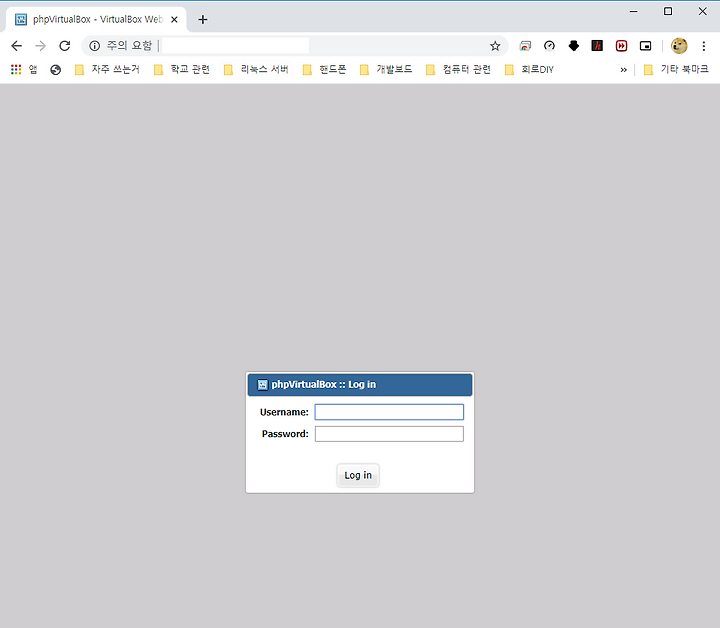The image size is (720, 628).
Task: Open the Chrome profile avatar
Action: click(x=679, y=45)
